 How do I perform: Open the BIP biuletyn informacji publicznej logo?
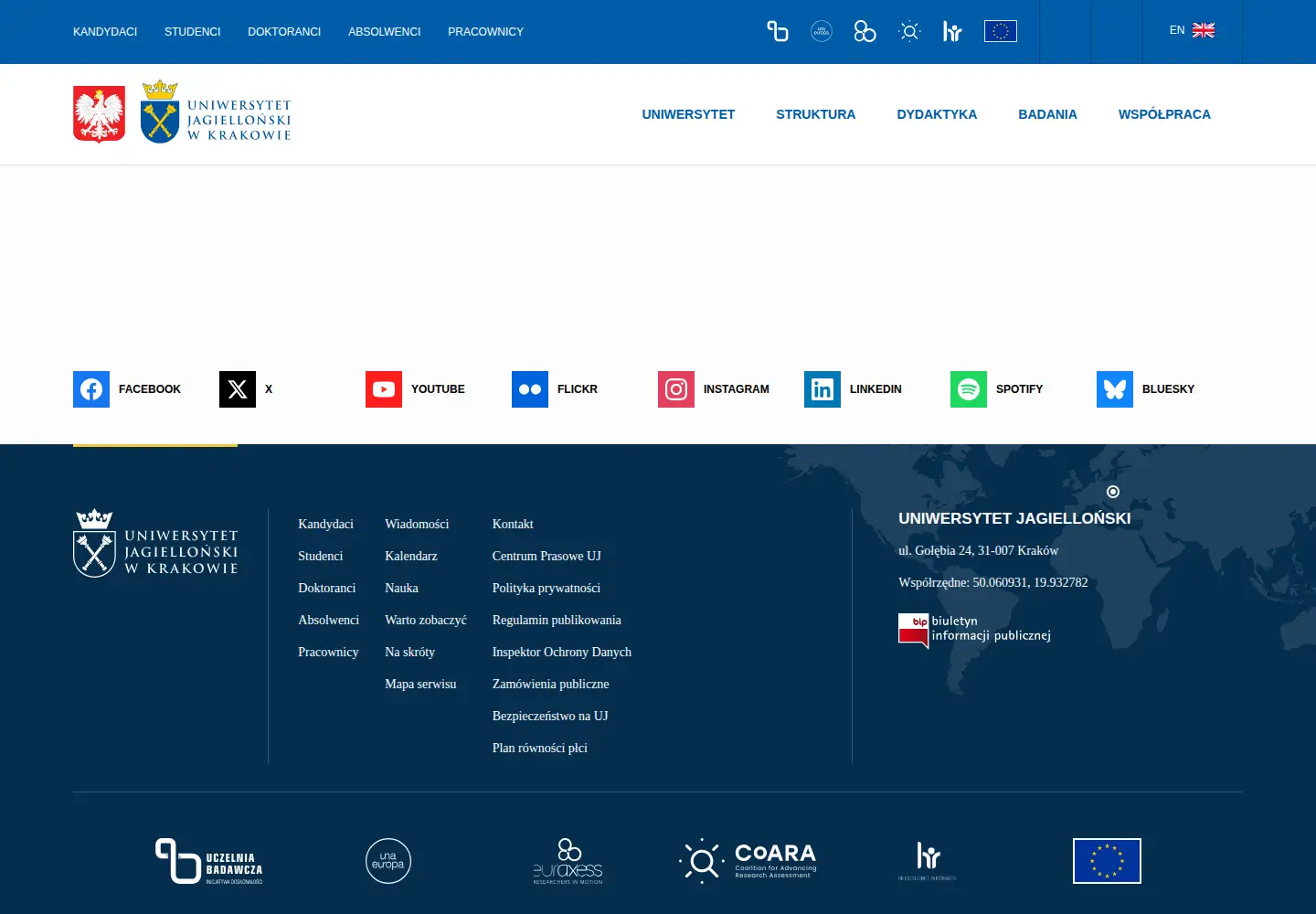(x=974, y=631)
